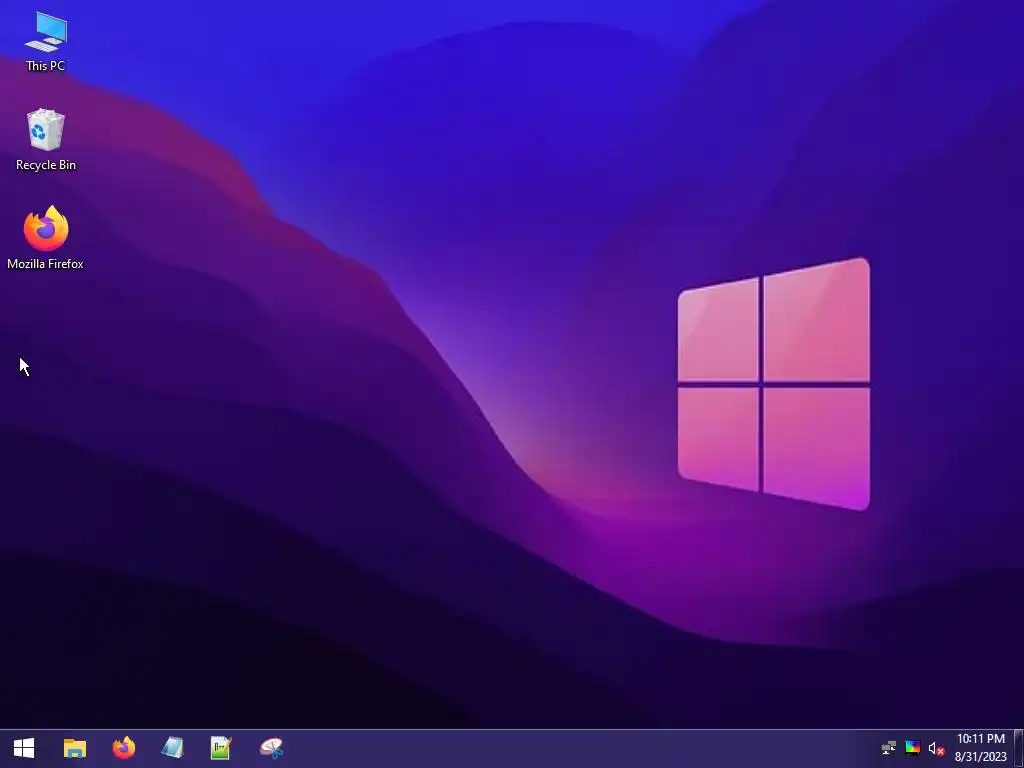Open the green notes editor taskbar icon
Viewport: 1024px width, 768px height.
pos(221,748)
